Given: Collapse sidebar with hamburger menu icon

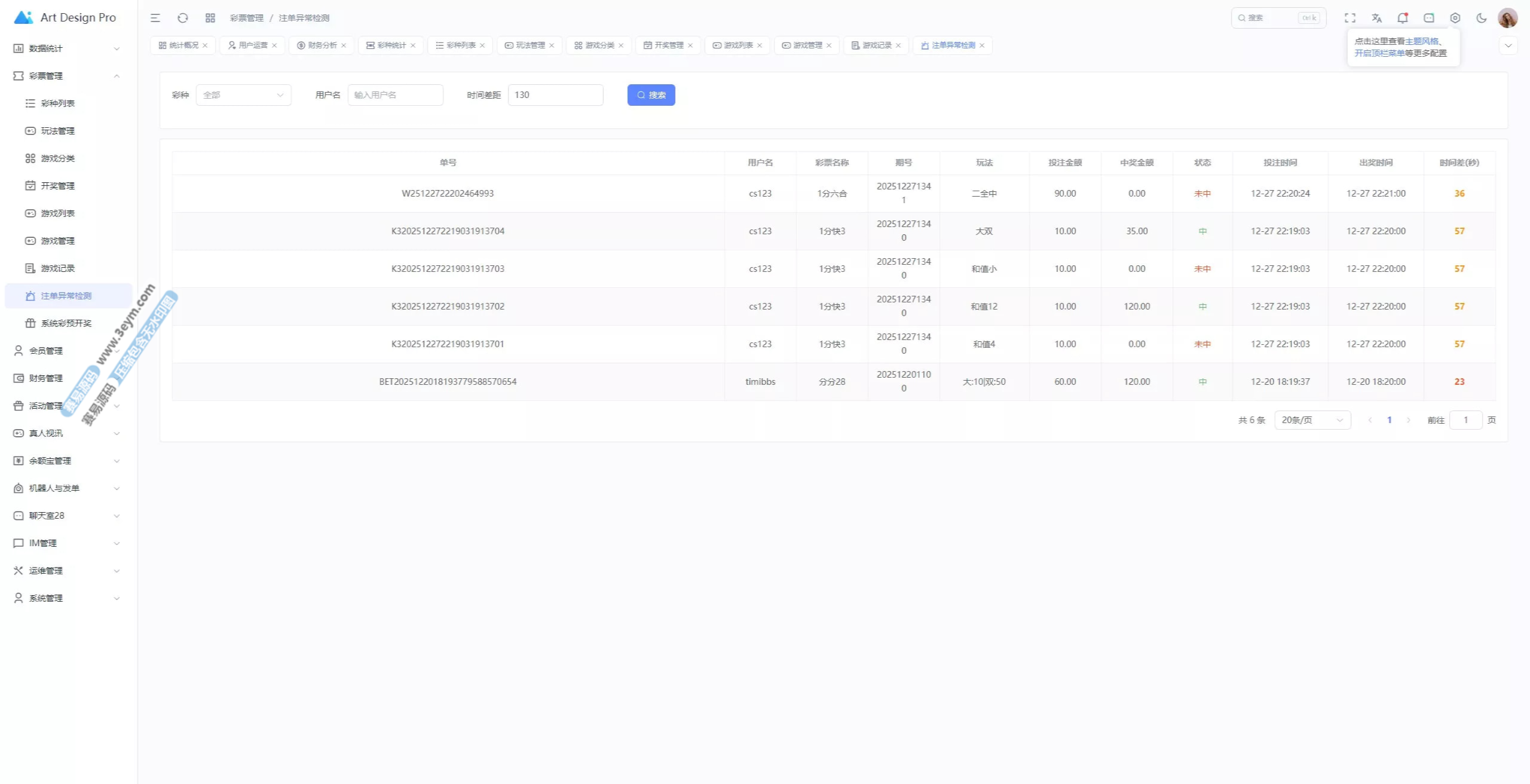Looking at the screenshot, I should [x=155, y=18].
